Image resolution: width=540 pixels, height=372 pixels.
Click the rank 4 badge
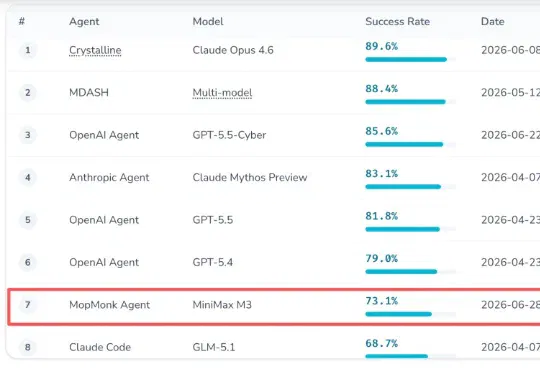[28, 177]
